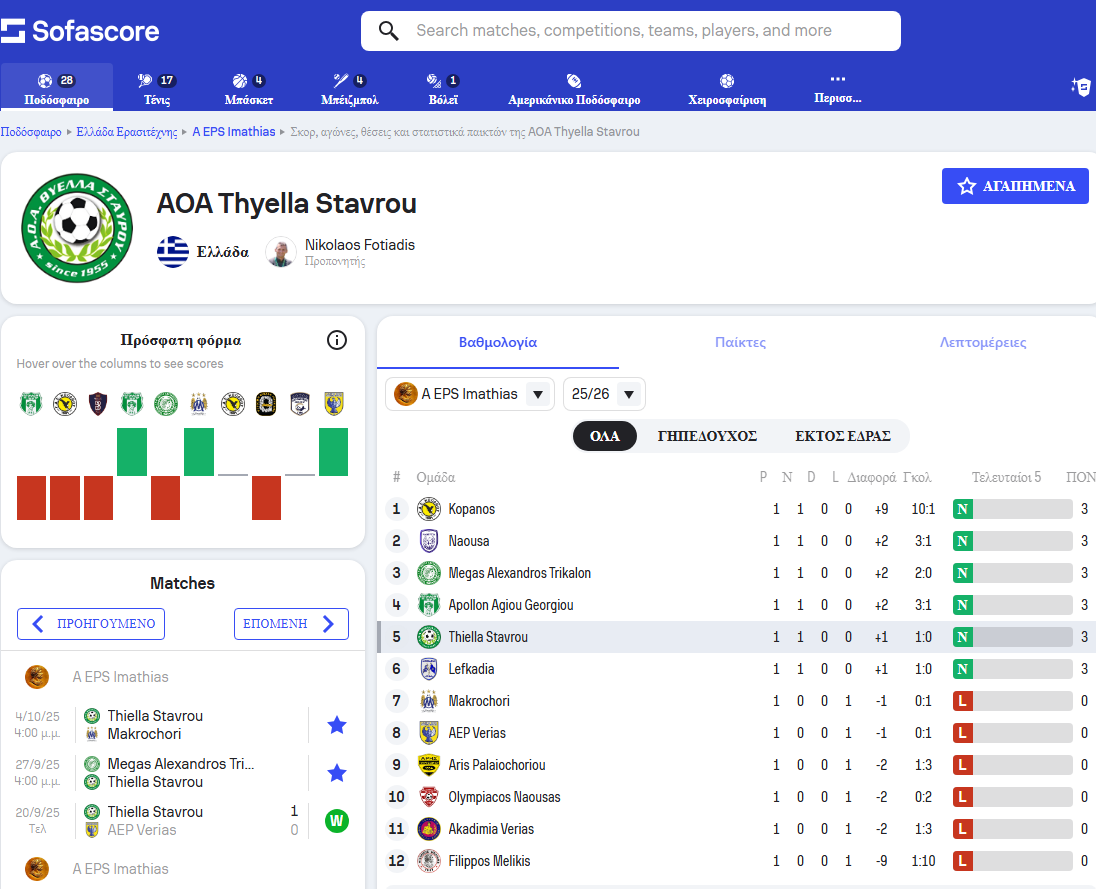
Task: Click the Megas Alexandros Trikalon logo in standings
Action: tap(428, 573)
